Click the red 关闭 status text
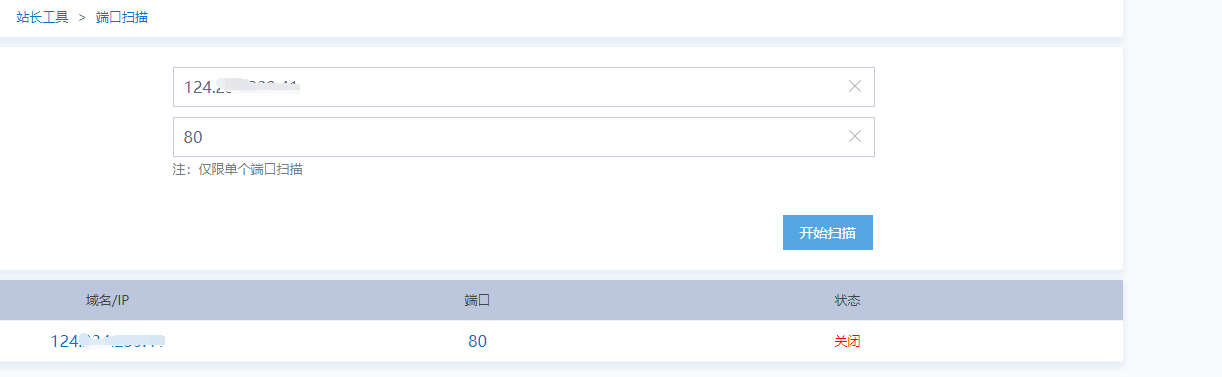Viewport: 1222px width, 377px height. [847, 341]
